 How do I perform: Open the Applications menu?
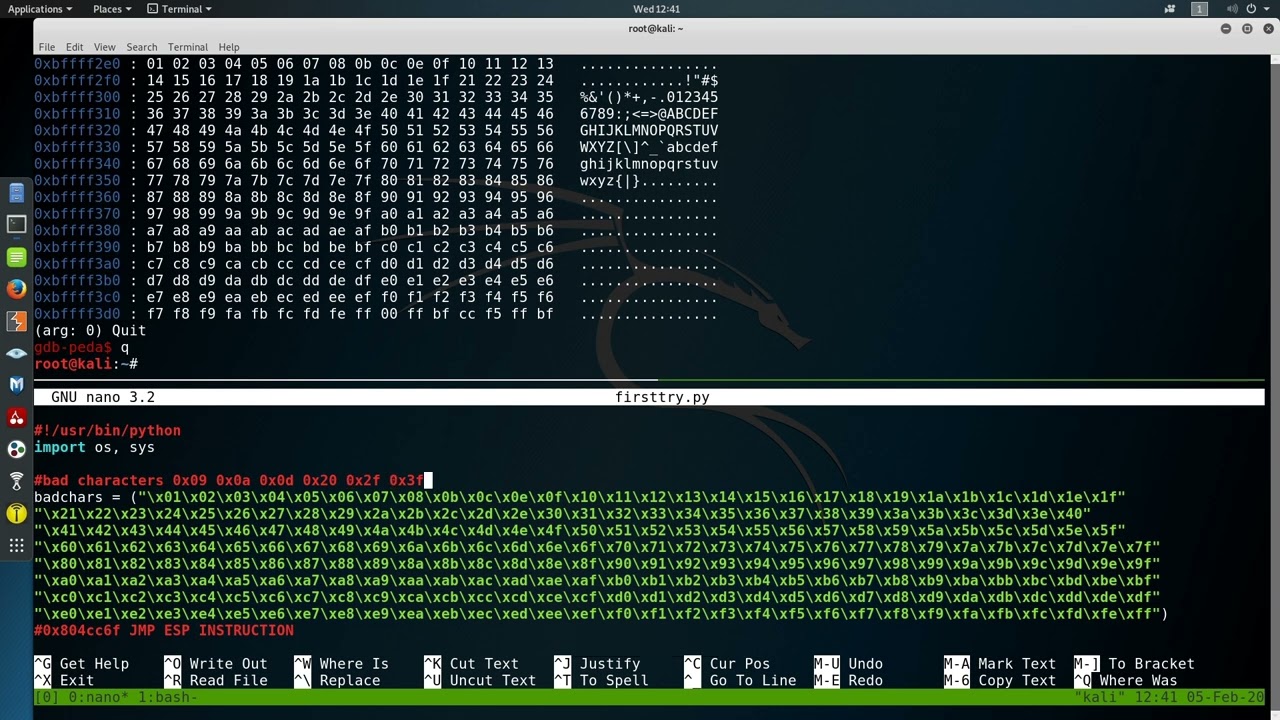coord(39,9)
